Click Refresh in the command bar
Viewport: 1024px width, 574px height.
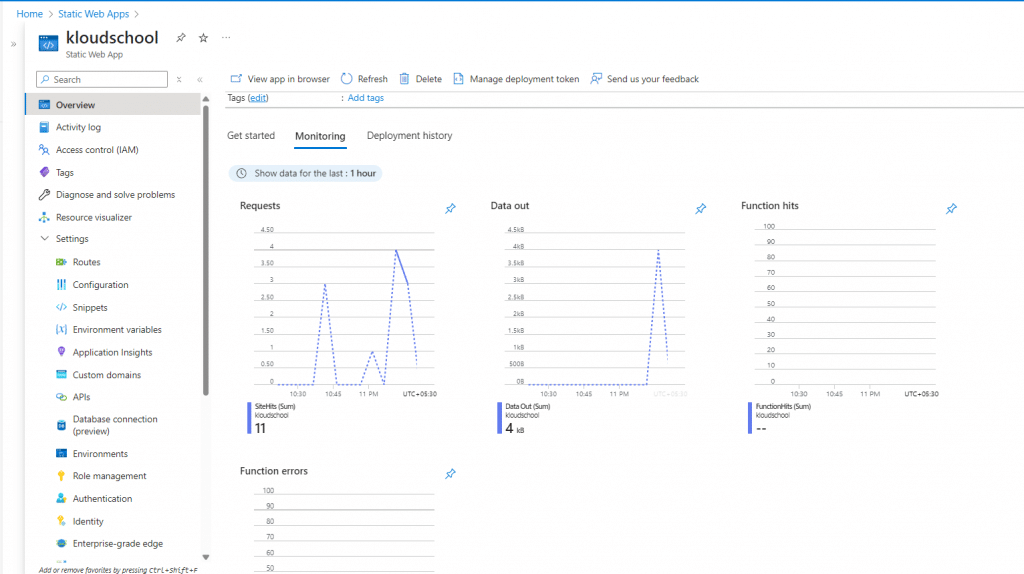coord(364,79)
